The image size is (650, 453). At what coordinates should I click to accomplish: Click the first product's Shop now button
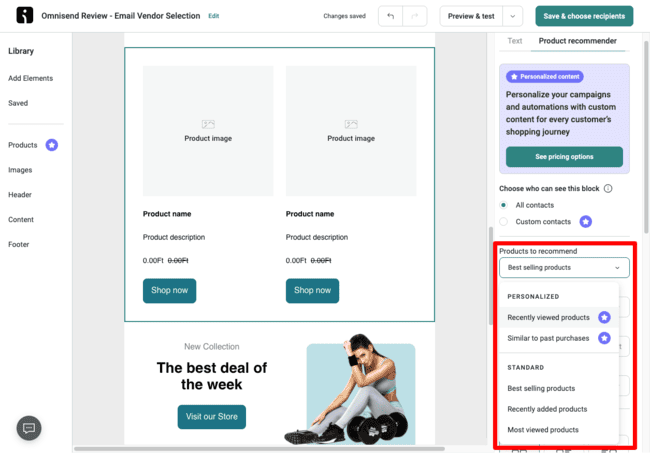[x=169, y=291]
